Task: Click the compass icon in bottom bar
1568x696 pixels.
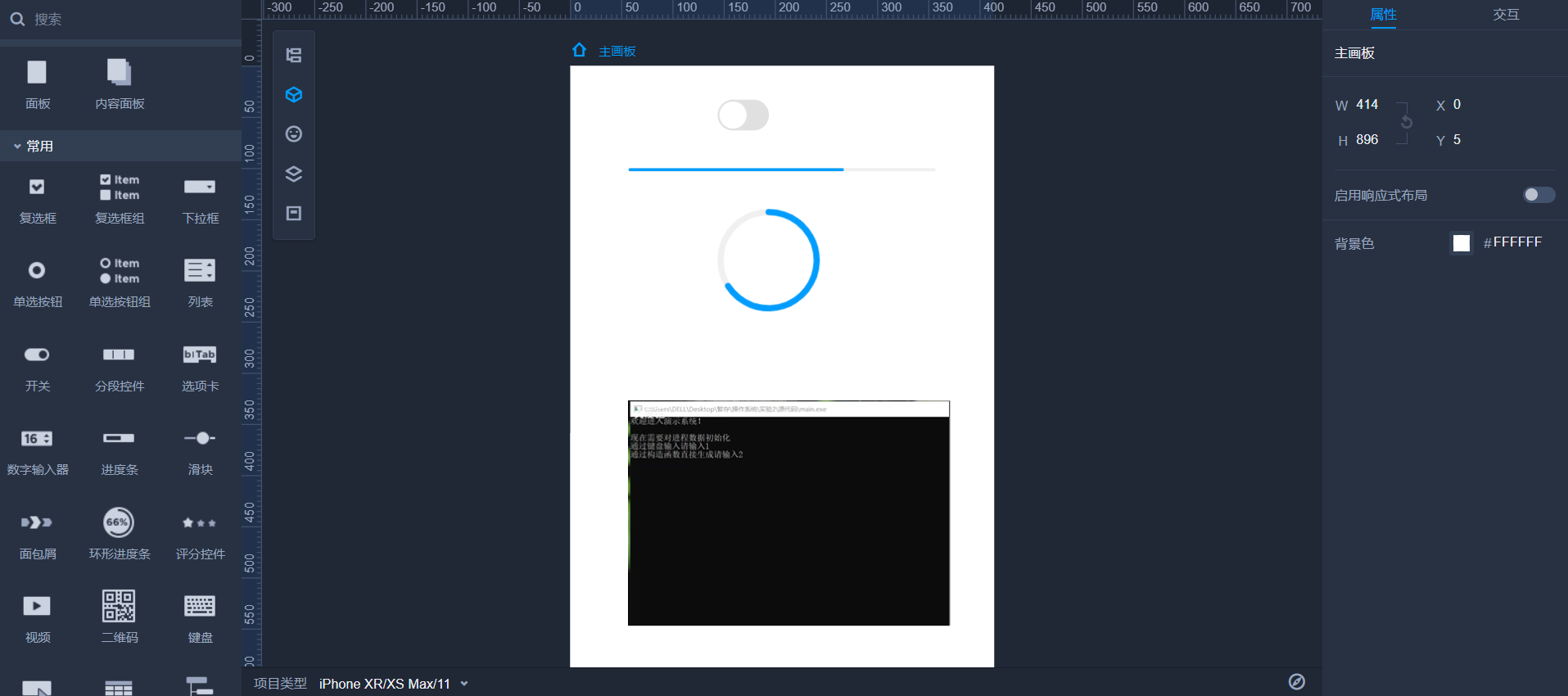Action: 1297,682
